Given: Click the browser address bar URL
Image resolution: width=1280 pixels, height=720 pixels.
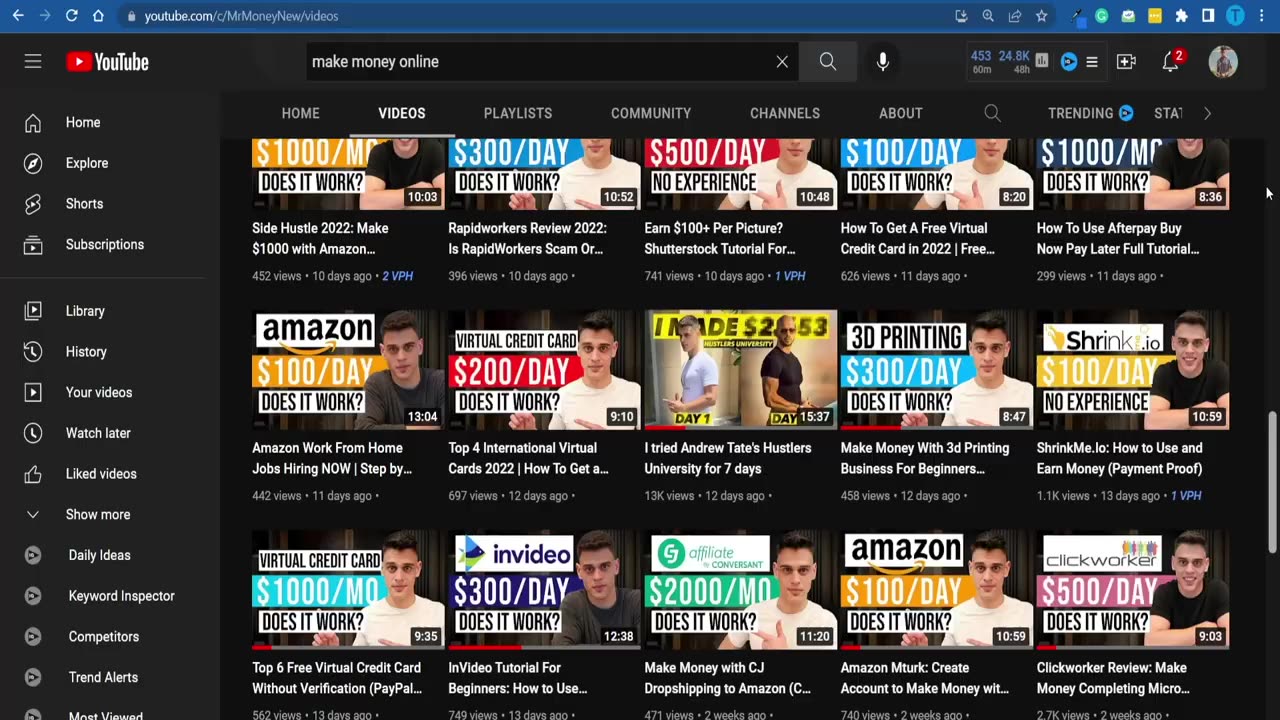Looking at the screenshot, I should (x=241, y=16).
